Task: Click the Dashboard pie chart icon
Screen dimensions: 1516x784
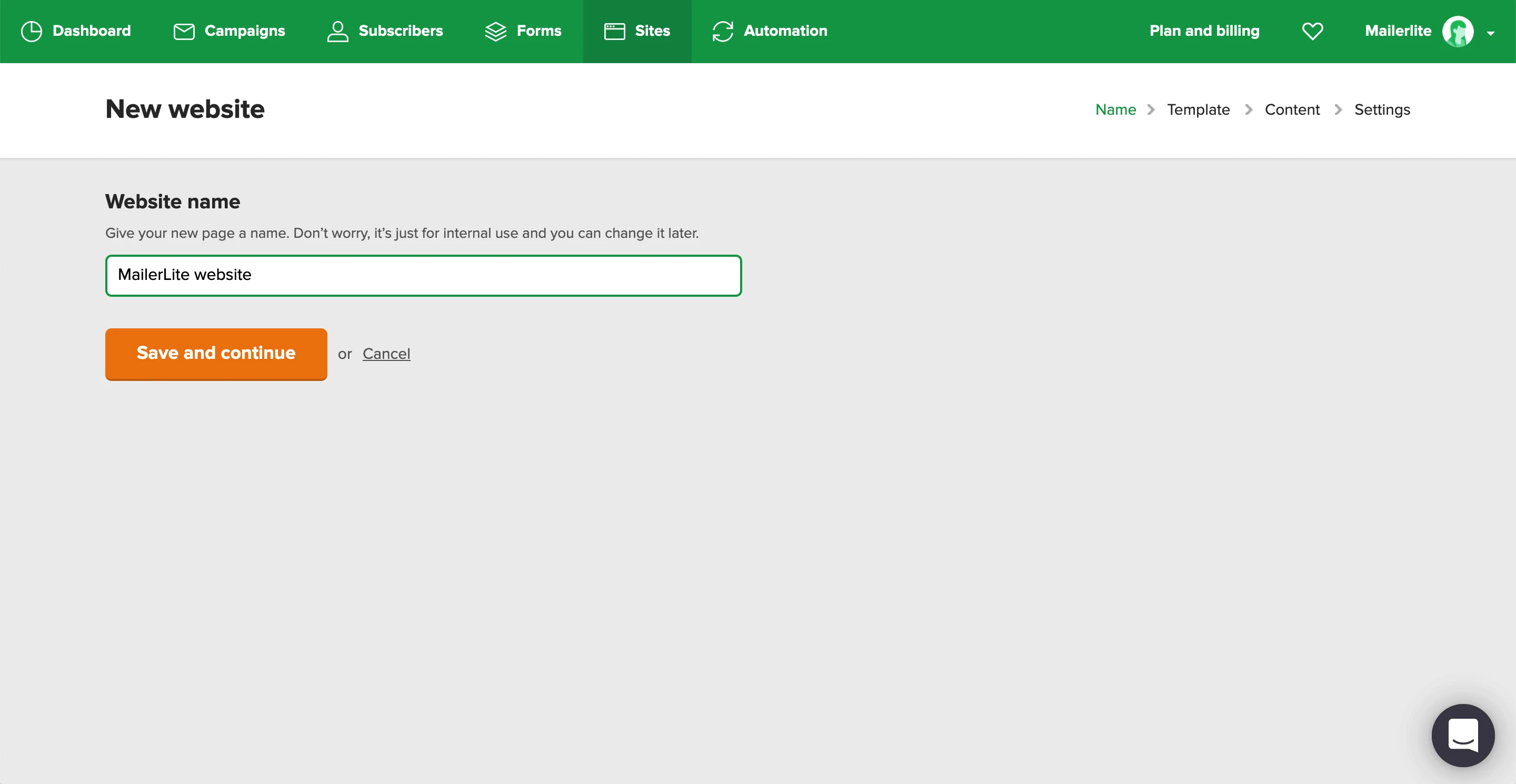Action: coord(32,31)
